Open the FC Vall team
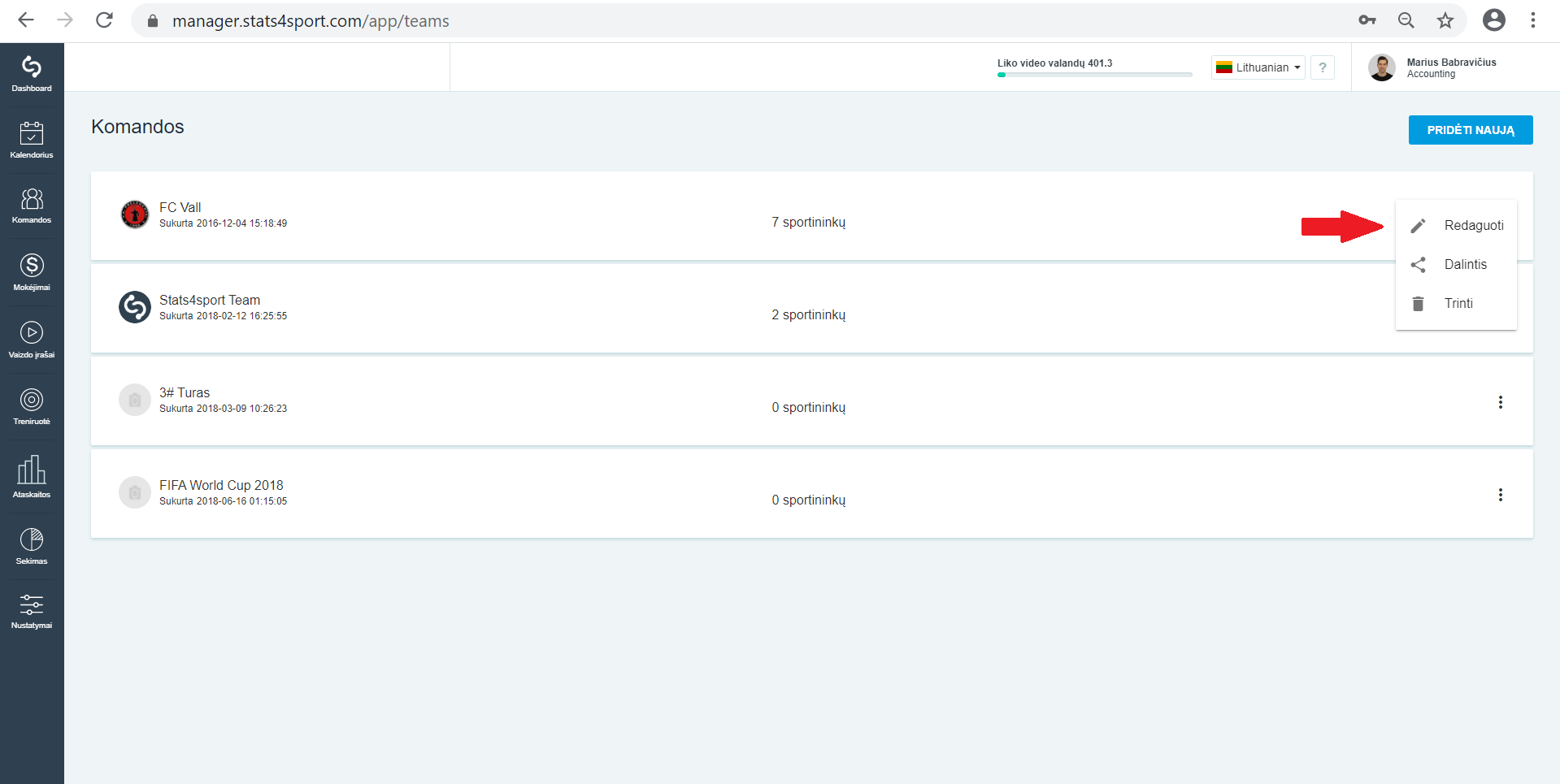The height and width of the screenshot is (784, 1560). click(x=180, y=207)
